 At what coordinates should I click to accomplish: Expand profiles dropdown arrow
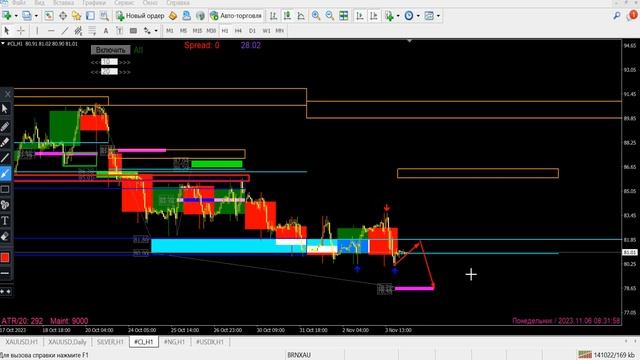point(36,16)
